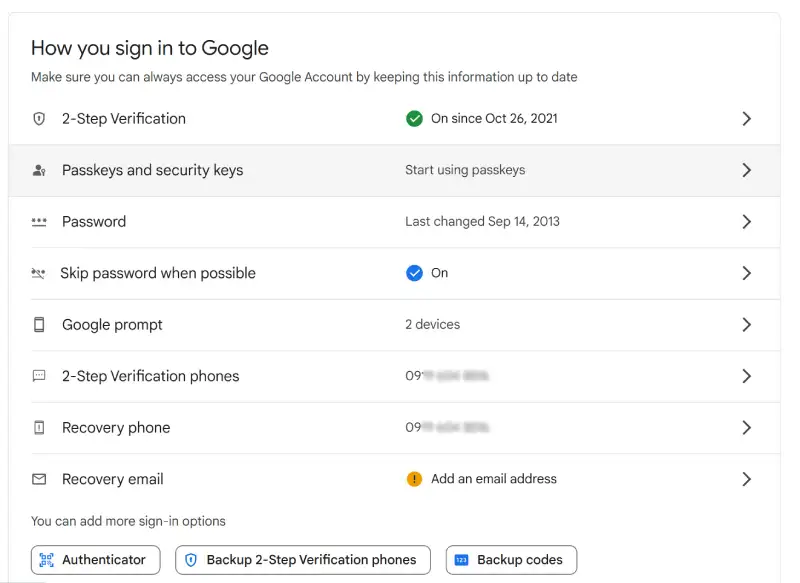Screen dimensions: 800x583
Task: Open Passkeys and security keys row
Action: [152, 170]
